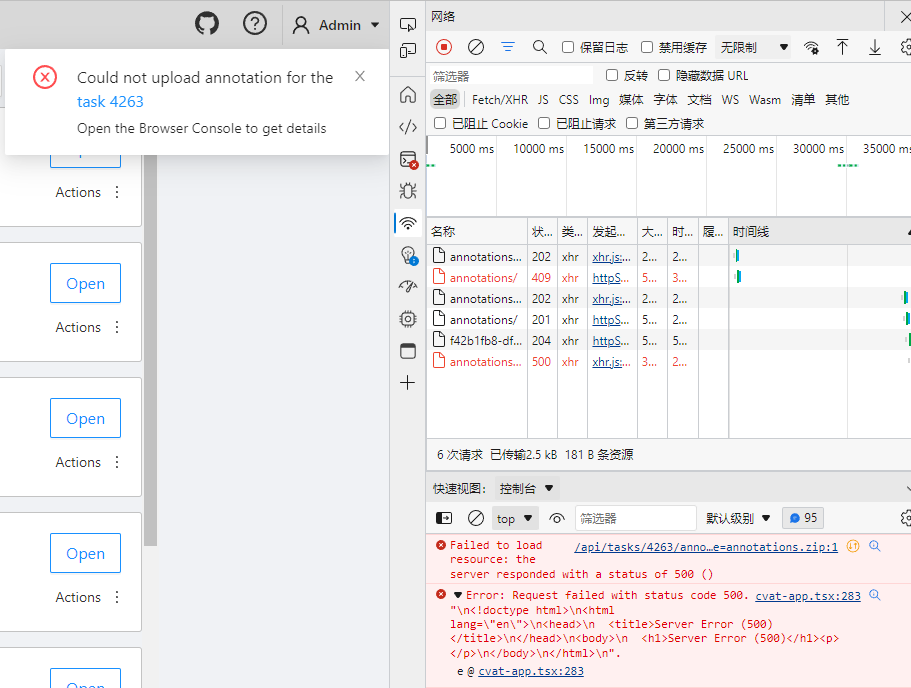Toggle console live expression eye

pos(557,518)
